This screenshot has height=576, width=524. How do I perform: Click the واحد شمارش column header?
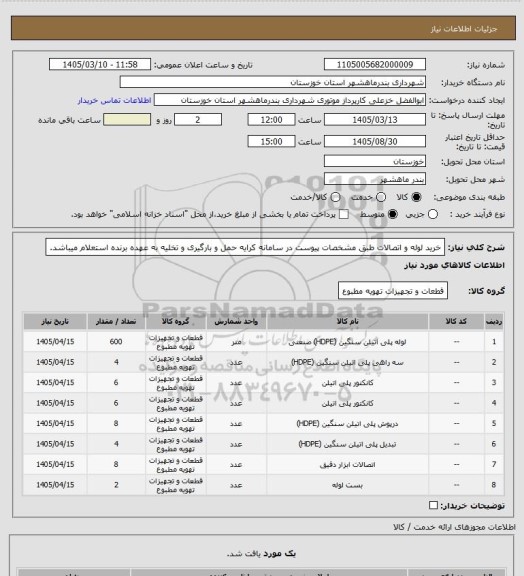[236, 321]
